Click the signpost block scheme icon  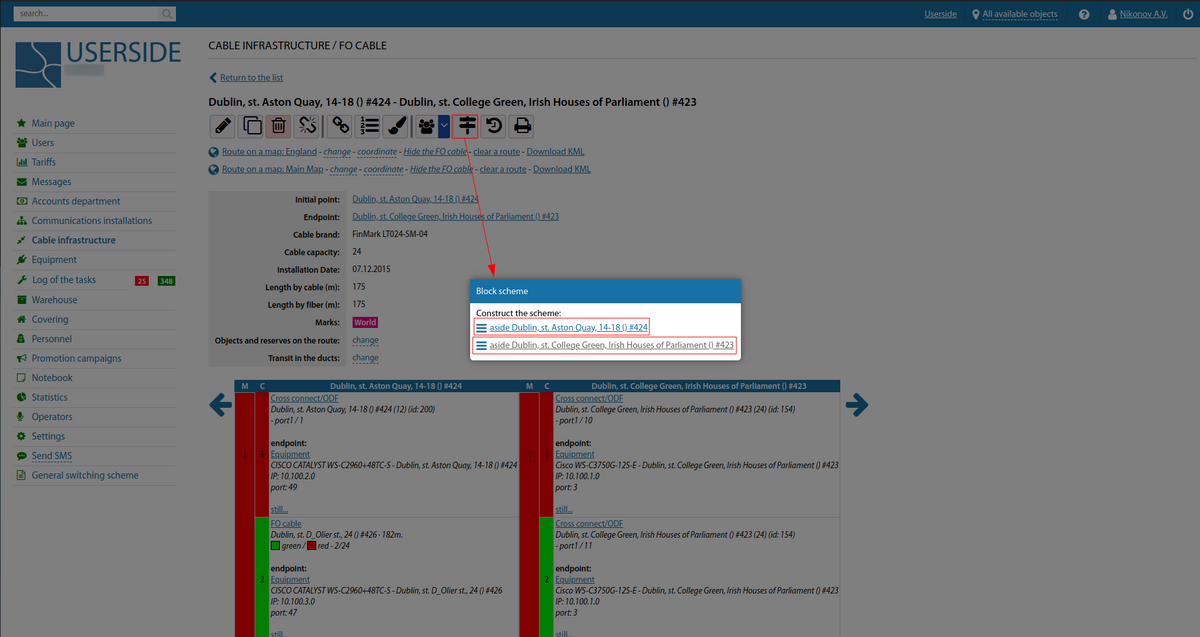pyautogui.click(x=466, y=126)
